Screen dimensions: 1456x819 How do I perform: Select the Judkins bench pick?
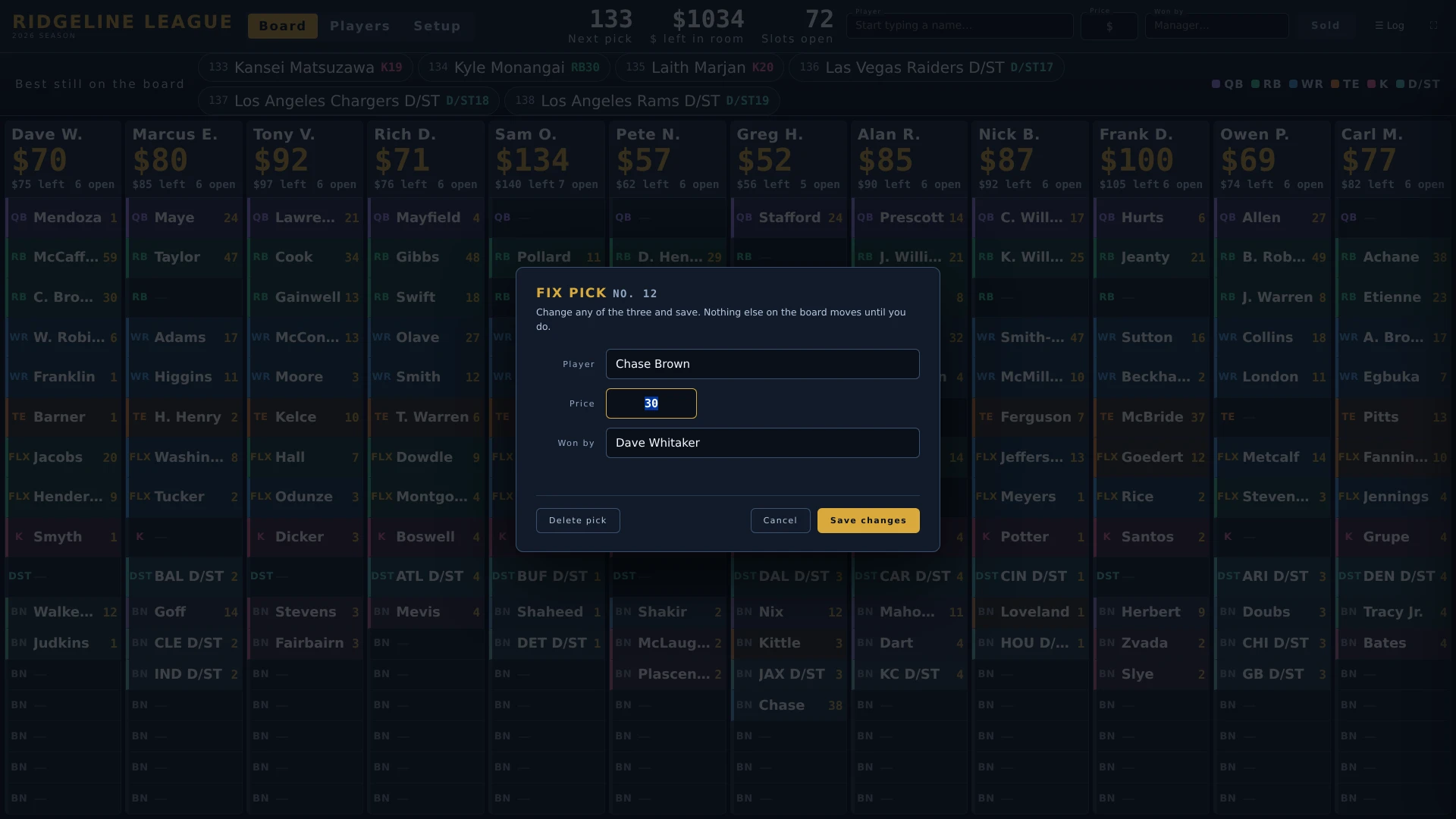click(x=64, y=643)
